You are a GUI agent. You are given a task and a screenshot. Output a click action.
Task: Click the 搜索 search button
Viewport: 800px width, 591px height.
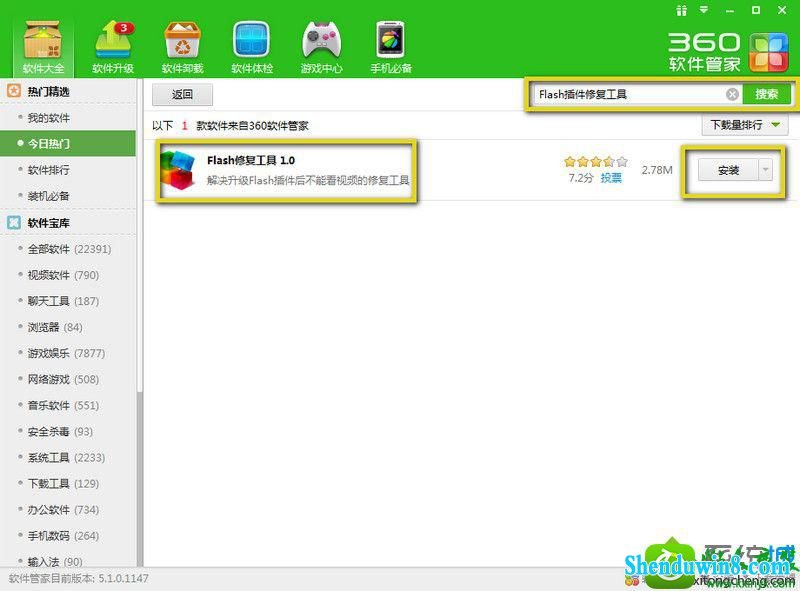click(x=766, y=94)
